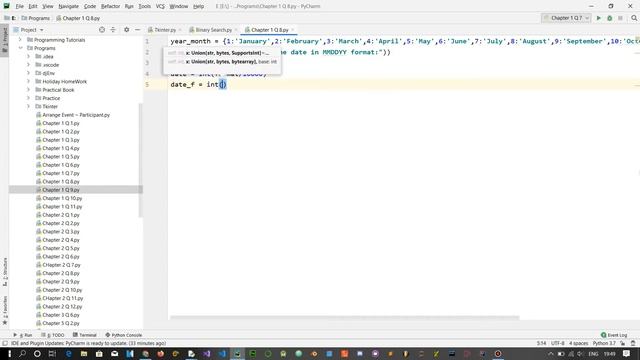The width and height of the screenshot is (640, 360).
Task: Toggle the read-only lock icon in status bar
Action: click(622, 343)
